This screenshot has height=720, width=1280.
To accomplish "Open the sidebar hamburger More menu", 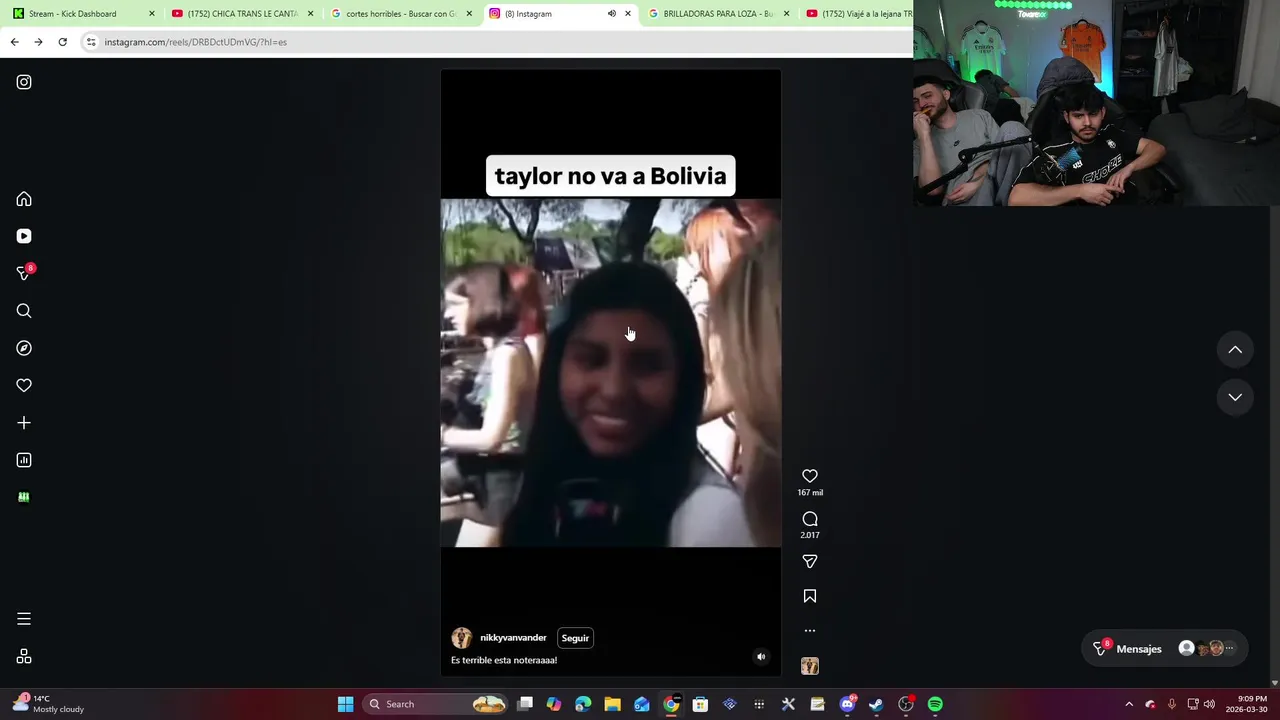I will 24,619.
